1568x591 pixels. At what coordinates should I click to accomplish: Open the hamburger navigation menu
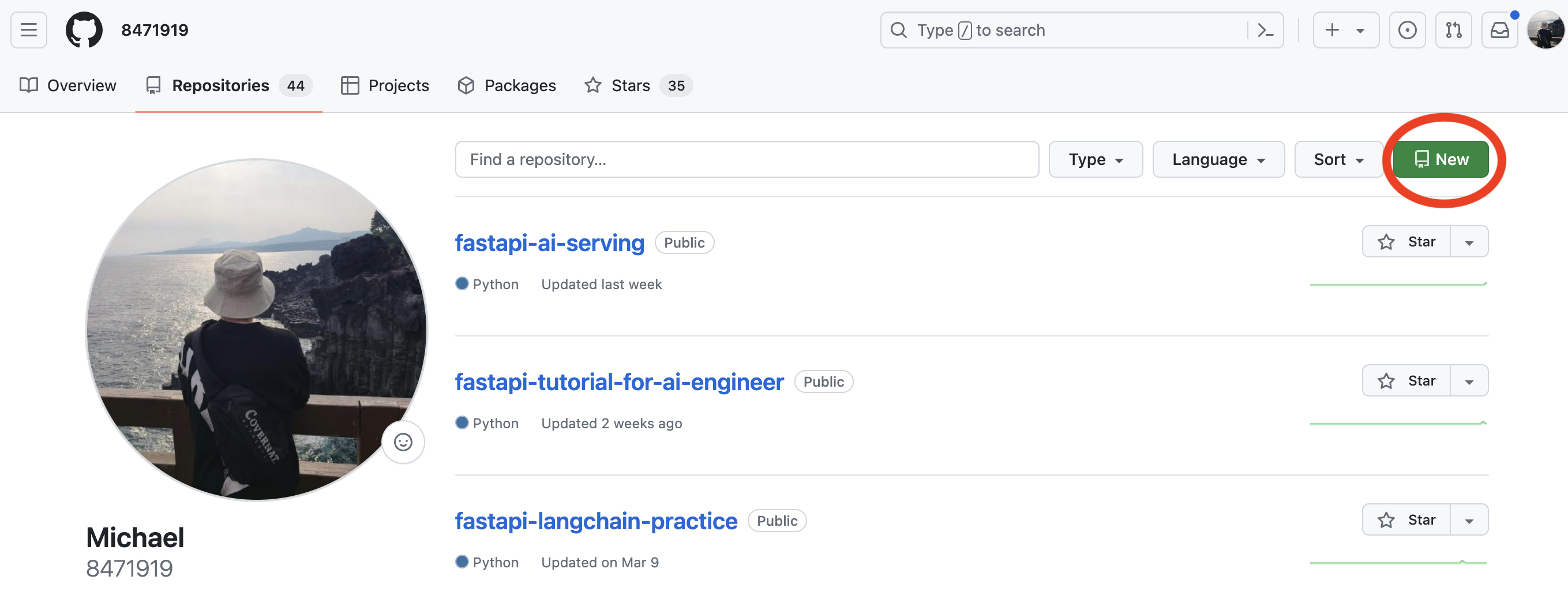pyautogui.click(x=29, y=30)
